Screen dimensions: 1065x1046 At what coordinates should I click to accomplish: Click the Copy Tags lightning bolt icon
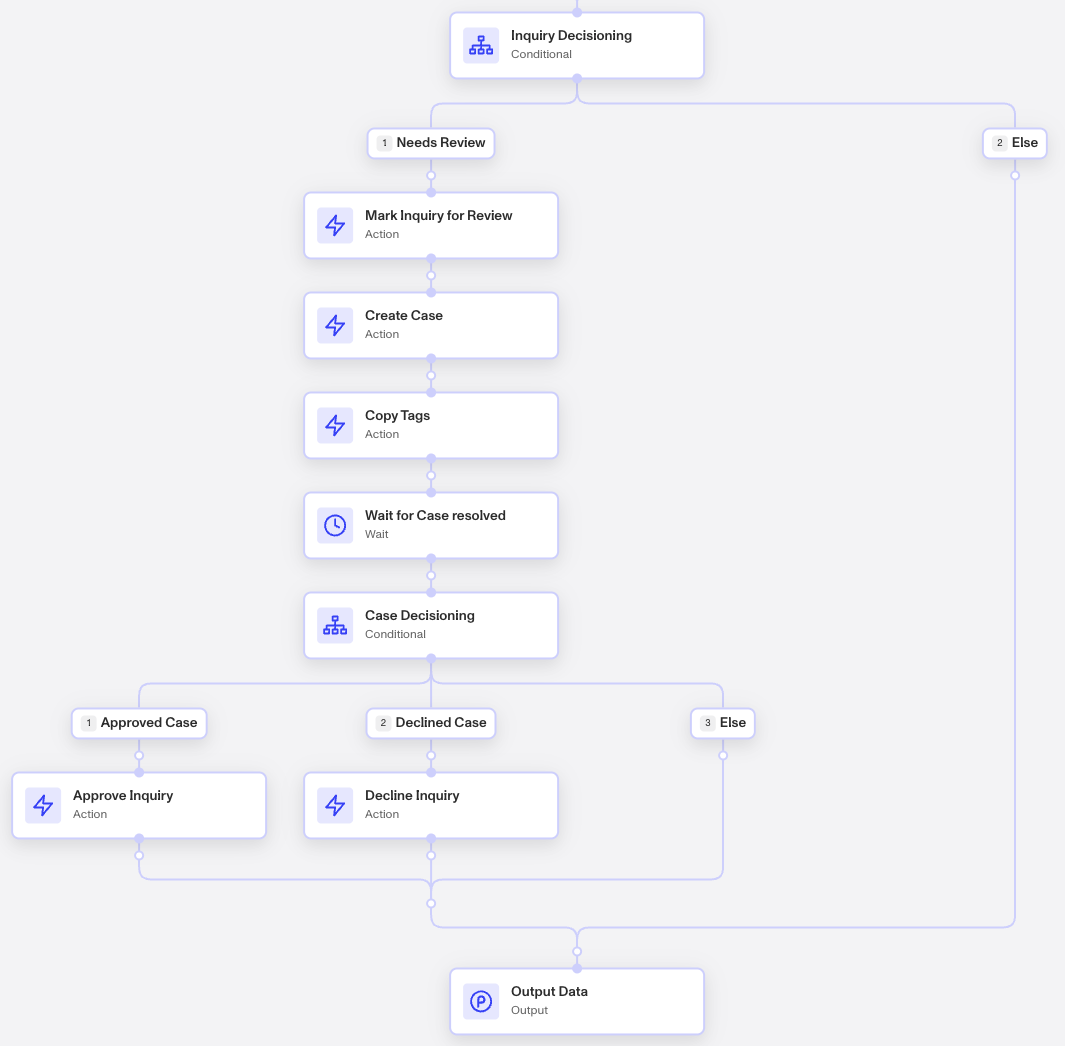[x=335, y=425]
